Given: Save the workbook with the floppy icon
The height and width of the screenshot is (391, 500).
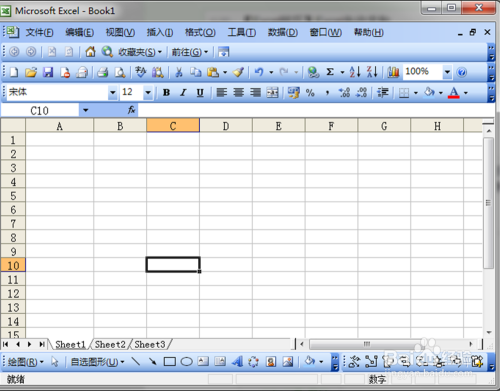Looking at the screenshot, I should point(48,72).
